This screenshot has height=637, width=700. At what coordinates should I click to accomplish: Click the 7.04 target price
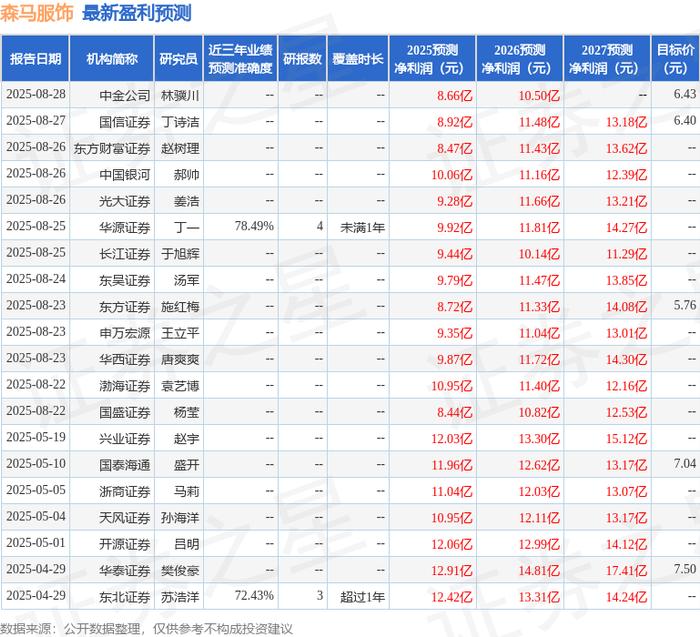(685, 463)
